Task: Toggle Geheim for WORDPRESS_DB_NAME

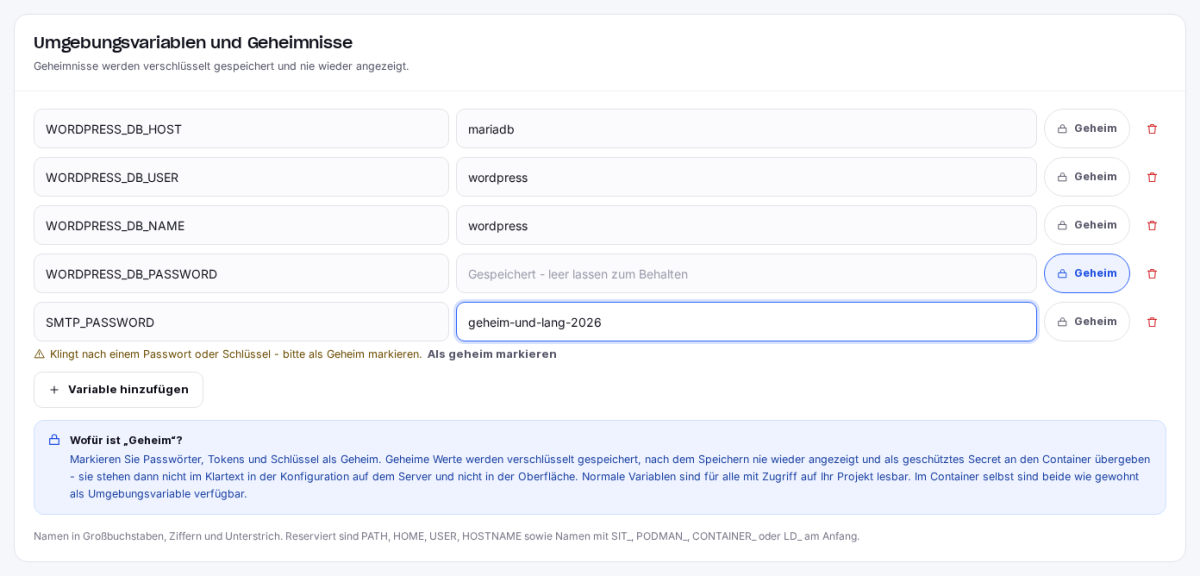Action: click(x=1087, y=225)
